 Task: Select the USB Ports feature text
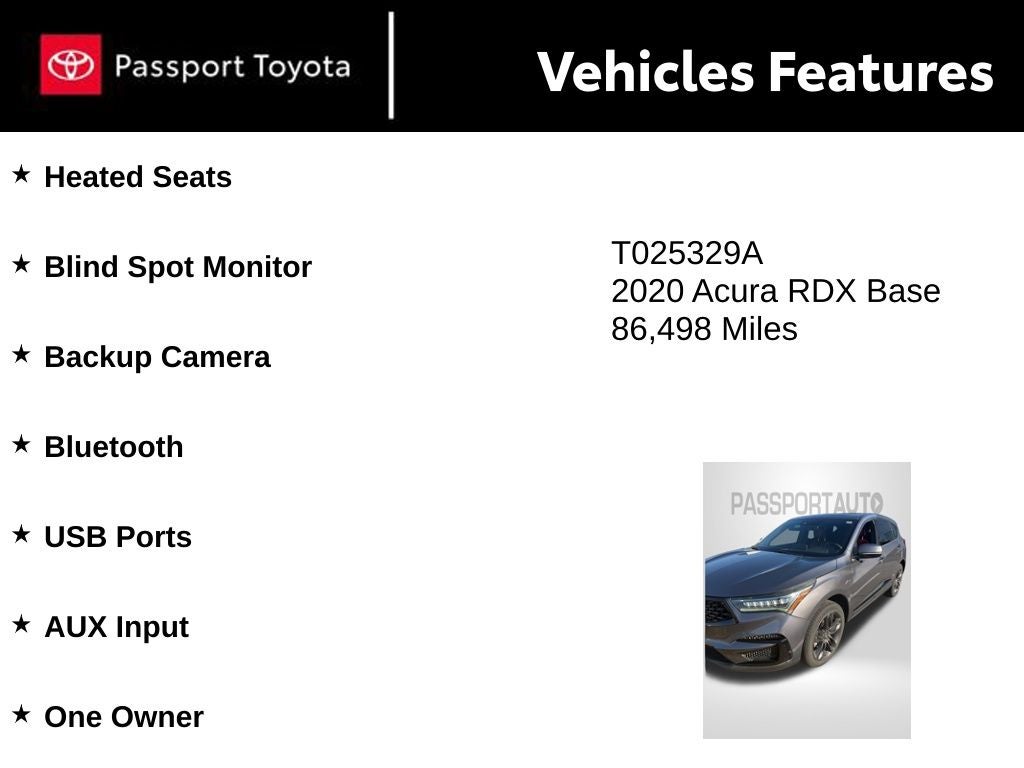click(x=118, y=537)
